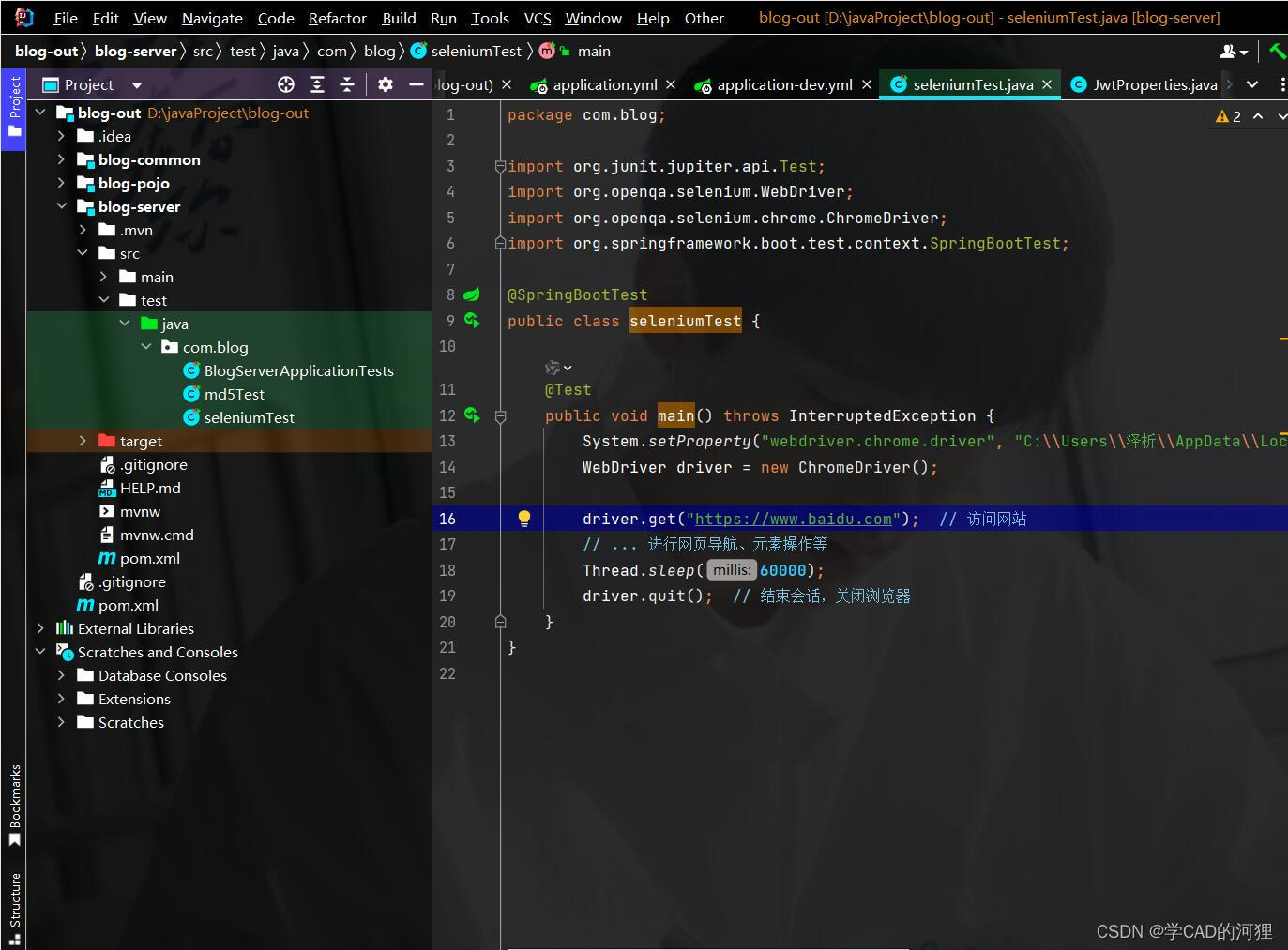
Task: Hide the Project tool window with minus icon
Action: click(x=417, y=84)
